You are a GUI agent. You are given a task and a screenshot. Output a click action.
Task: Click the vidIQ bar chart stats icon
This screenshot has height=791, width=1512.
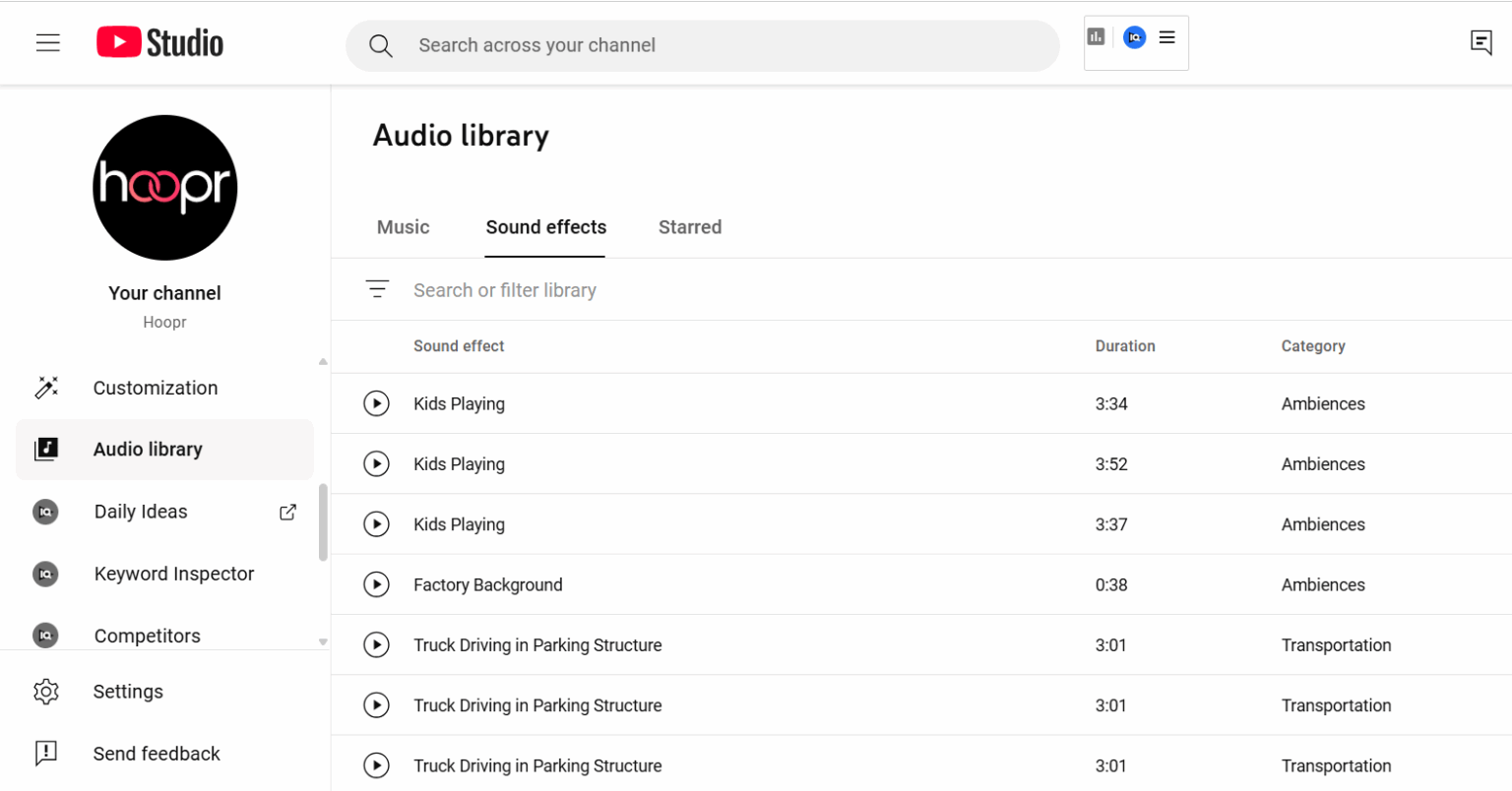coord(1097,35)
